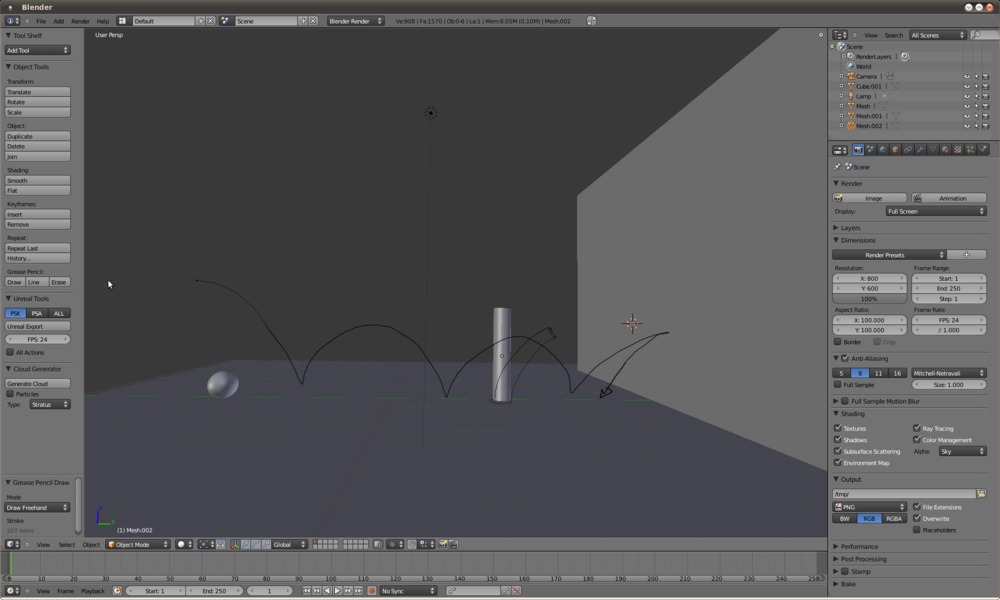
Task: Click Smooth shading button
Action: pos(38,180)
